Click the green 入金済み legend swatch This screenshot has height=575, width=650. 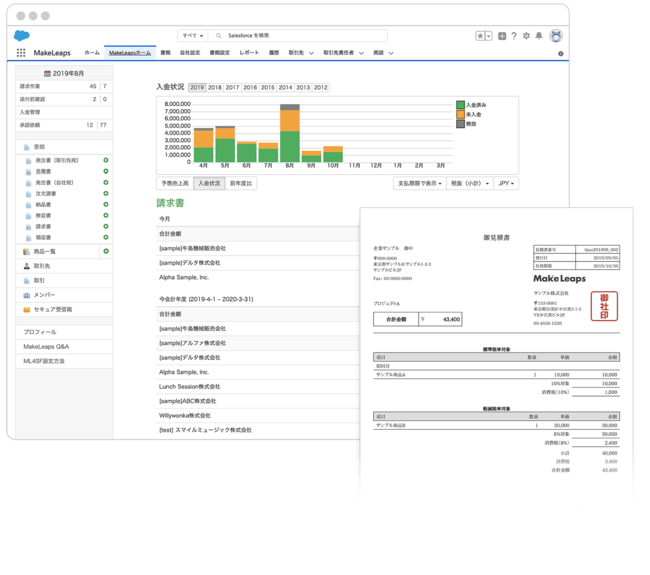point(460,105)
